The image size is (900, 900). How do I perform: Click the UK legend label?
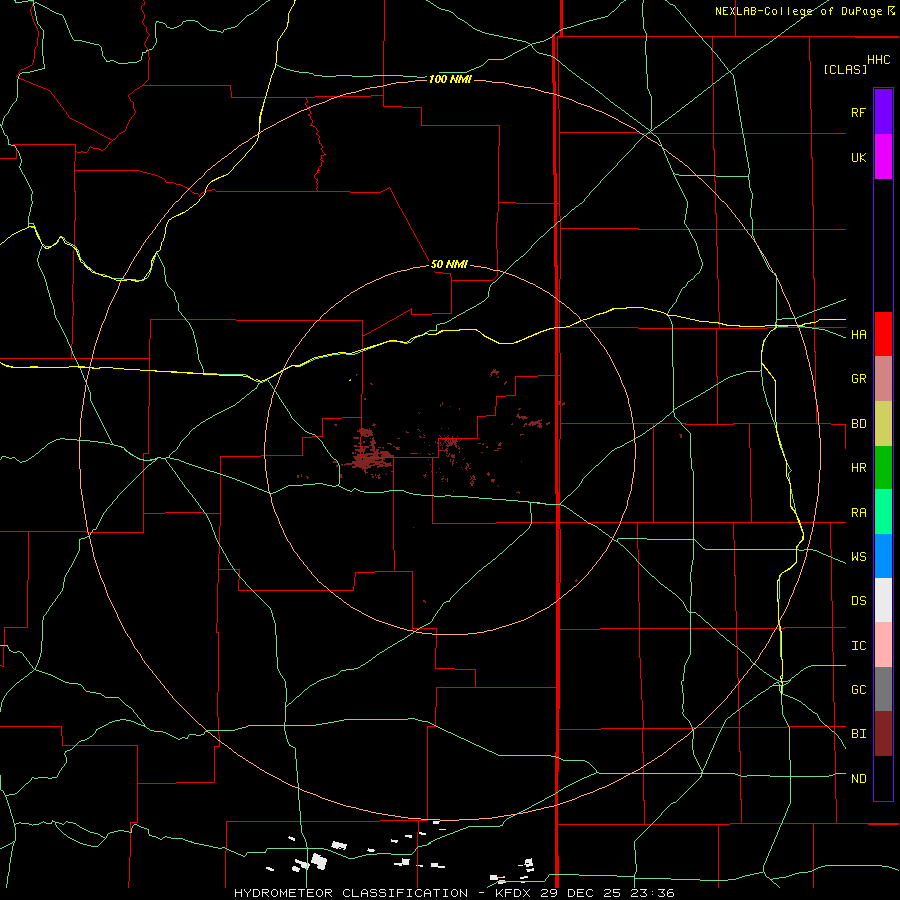[x=858, y=157]
